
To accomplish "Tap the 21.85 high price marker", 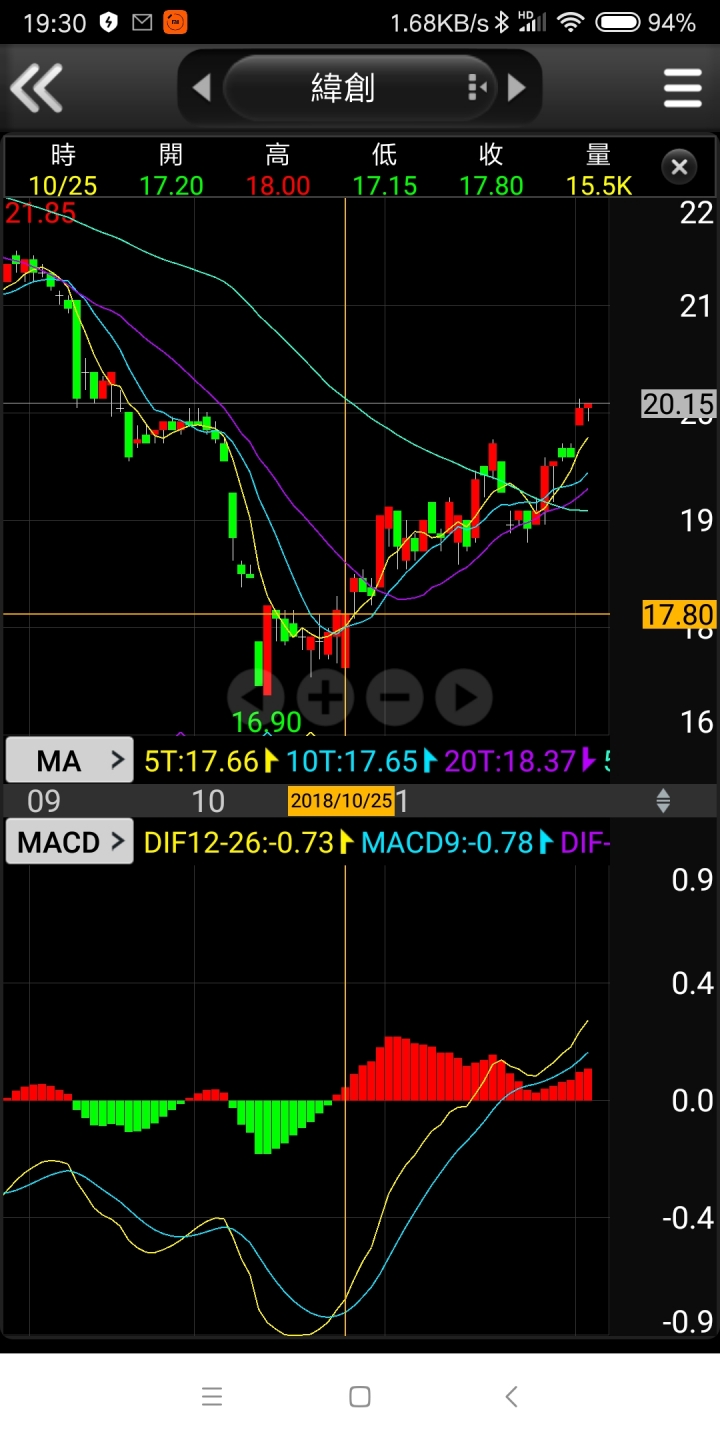I will click(40, 213).
